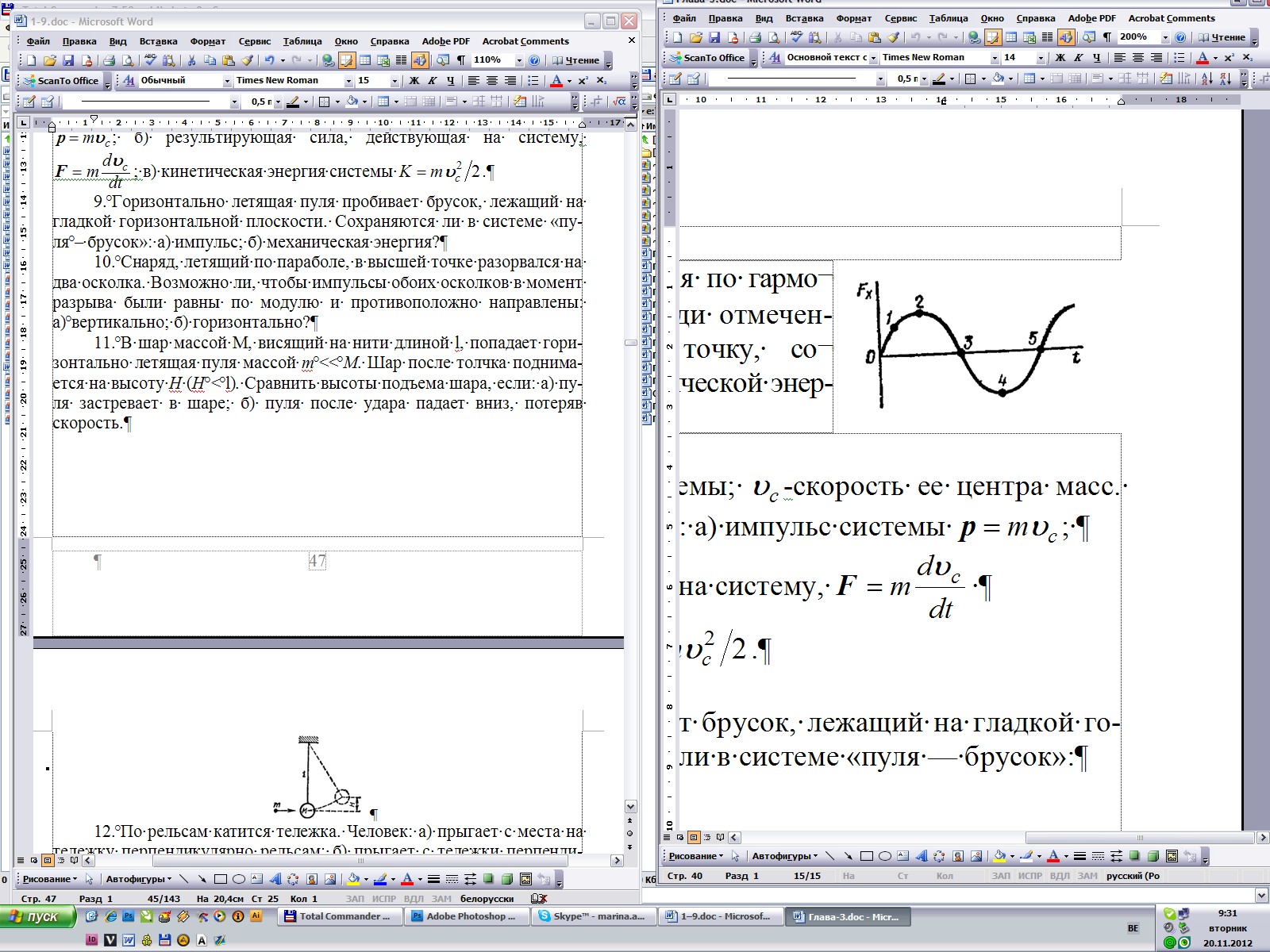This screenshot has height=952, width=1270.
Task: Click font color (red A) in 1-9.doc formatting toolbar
Action: [556, 81]
